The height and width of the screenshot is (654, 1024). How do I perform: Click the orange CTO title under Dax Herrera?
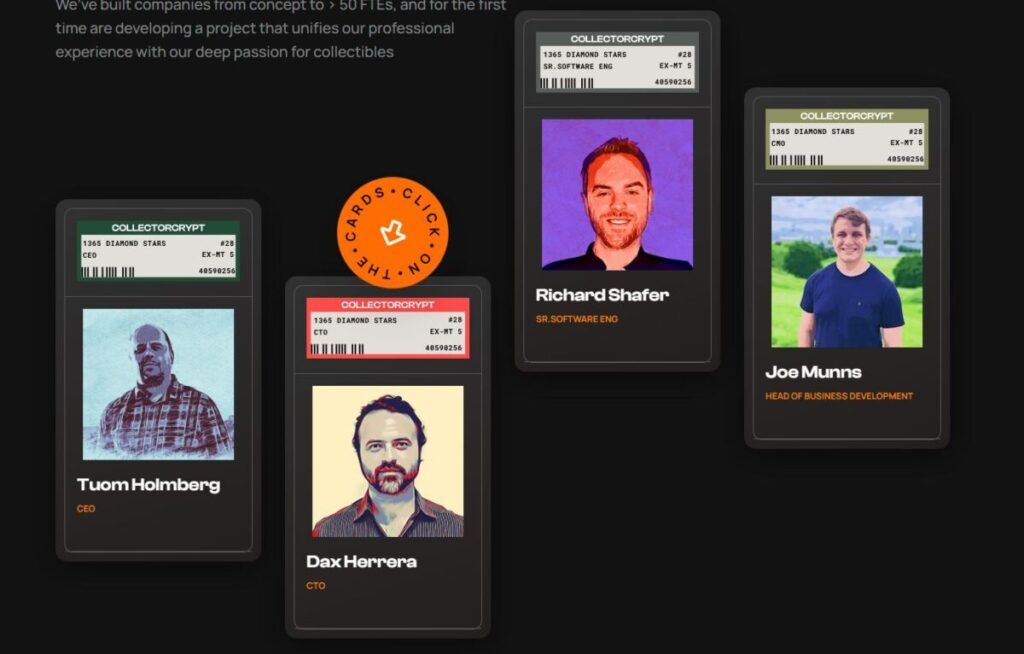tap(315, 586)
